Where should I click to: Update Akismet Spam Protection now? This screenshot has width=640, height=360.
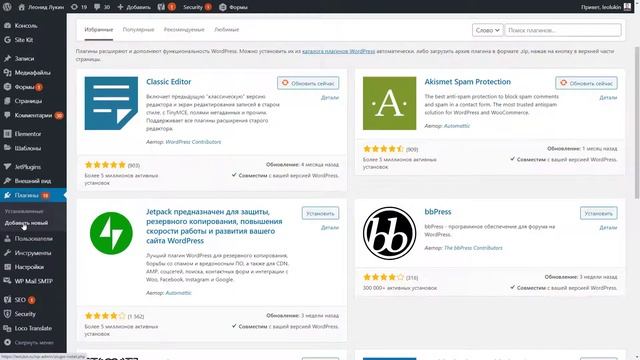click(587, 83)
